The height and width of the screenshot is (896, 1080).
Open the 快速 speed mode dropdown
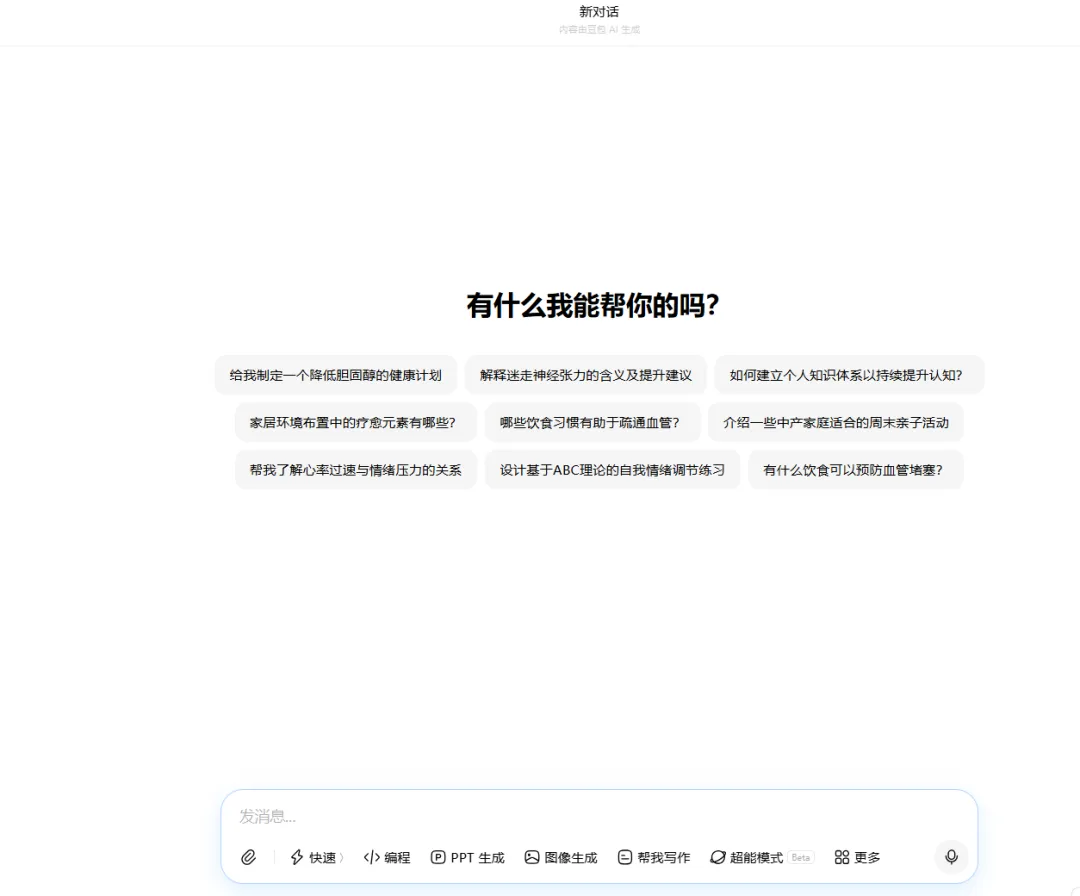[316, 857]
